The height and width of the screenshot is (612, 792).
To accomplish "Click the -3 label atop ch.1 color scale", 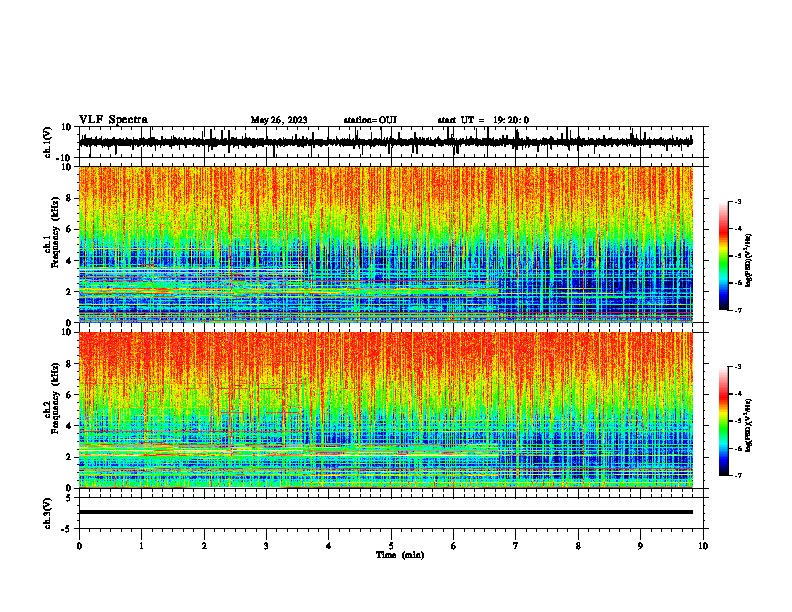I will pyautogui.click(x=738, y=201).
